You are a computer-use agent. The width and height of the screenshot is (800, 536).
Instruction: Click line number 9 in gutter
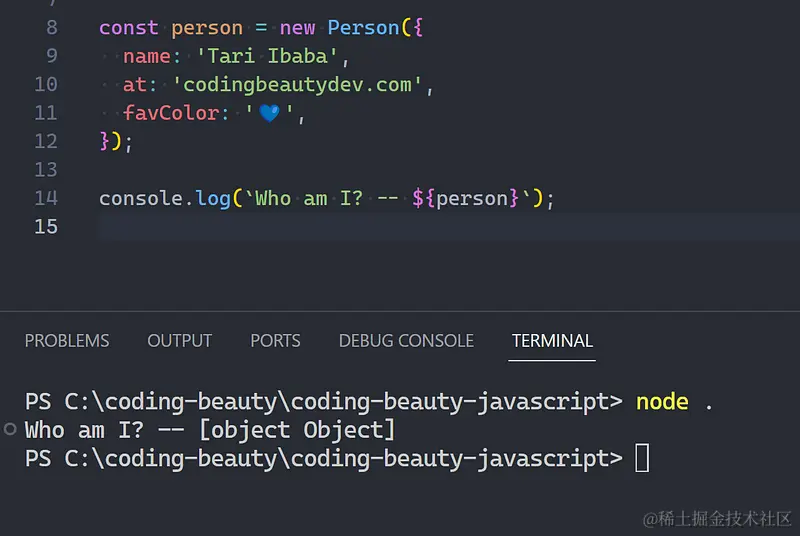[52, 56]
